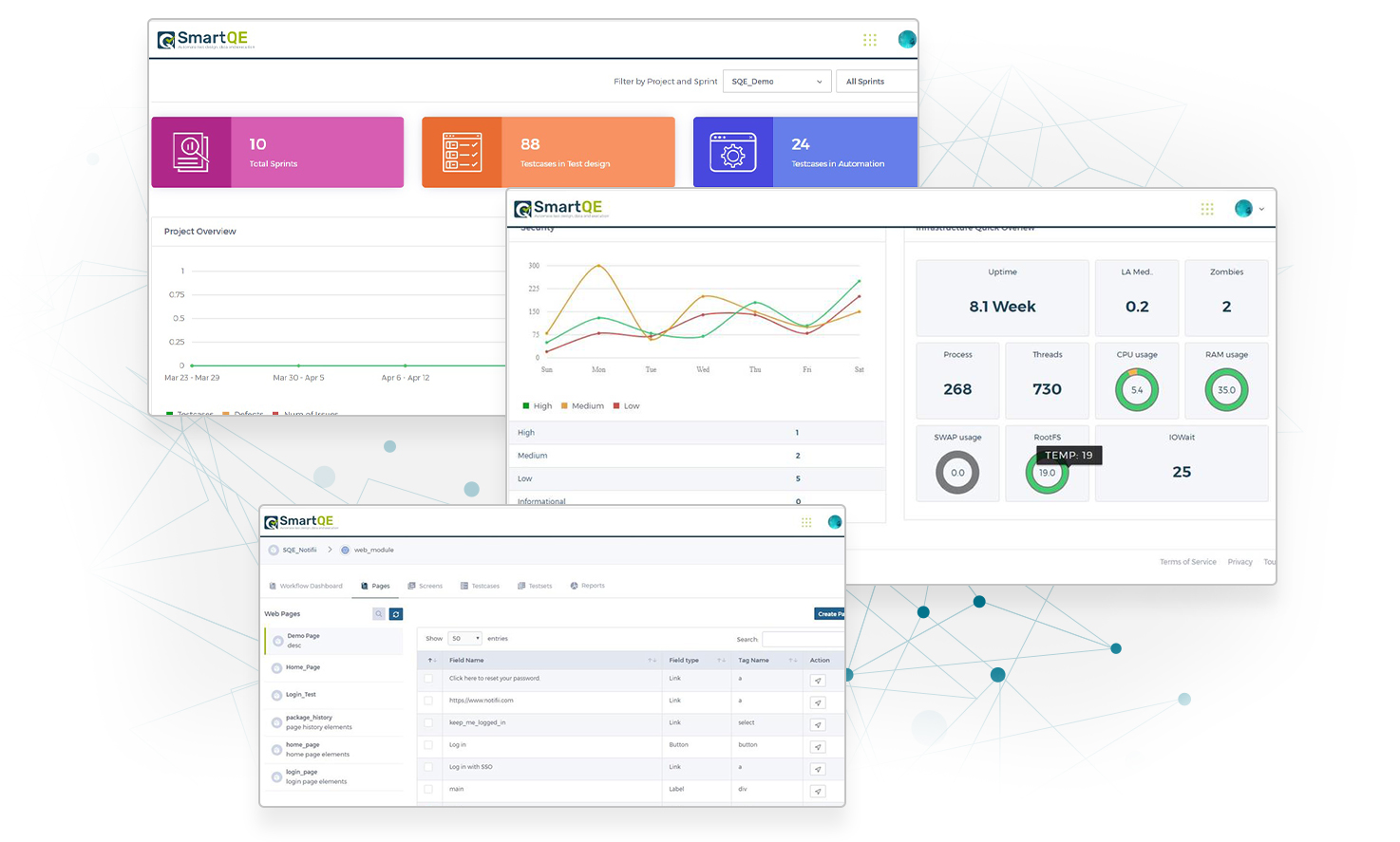Toggle the Low series in chart legend
Screen dimensions: 1400x842
click(x=626, y=406)
